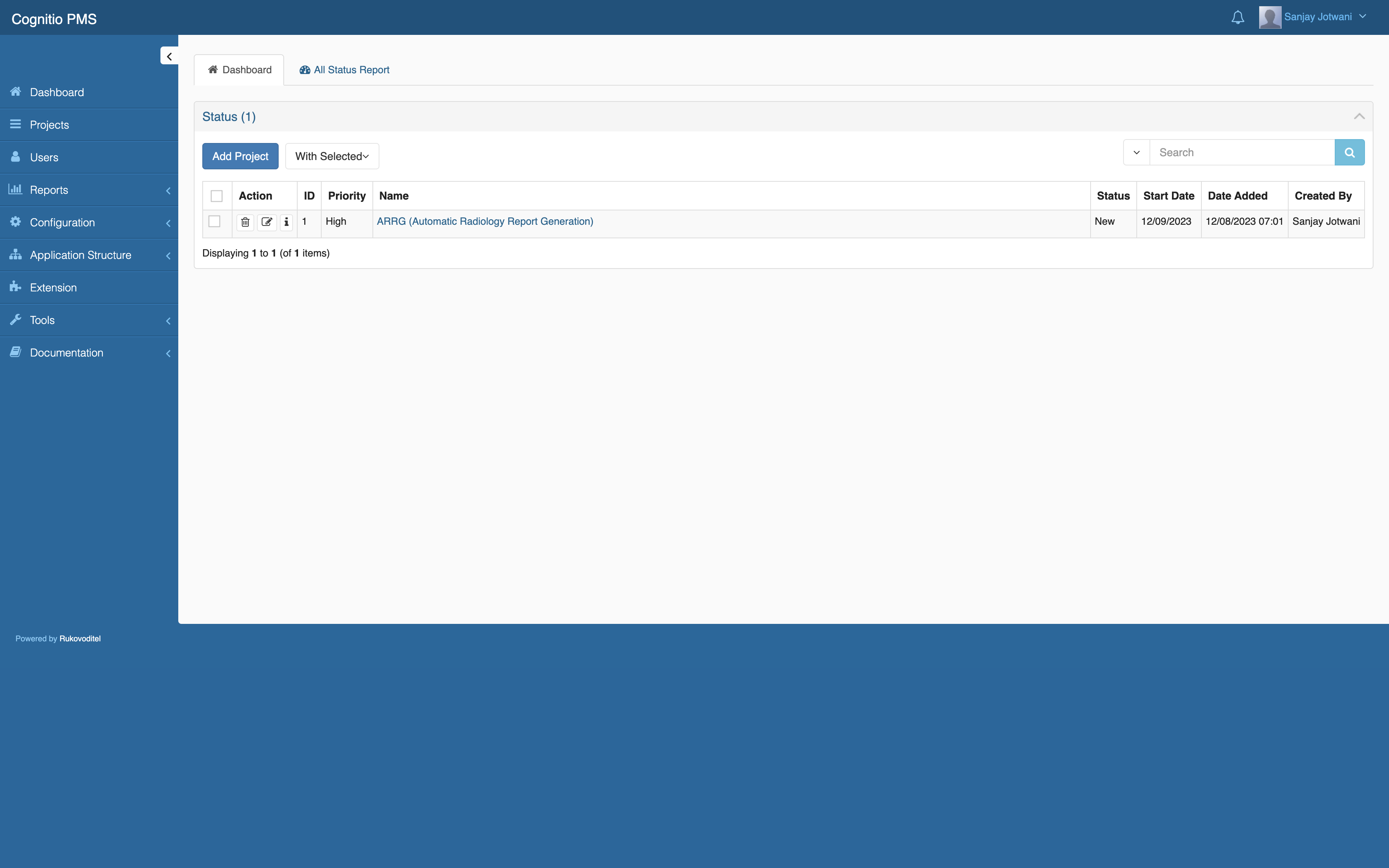Screen dimensions: 1389x868
Task: Open Users from the sidebar menu
Action: pyautogui.click(x=89, y=157)
